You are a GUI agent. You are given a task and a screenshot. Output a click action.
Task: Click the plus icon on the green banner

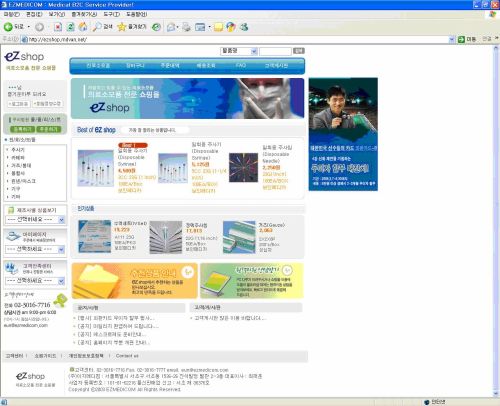287,270
